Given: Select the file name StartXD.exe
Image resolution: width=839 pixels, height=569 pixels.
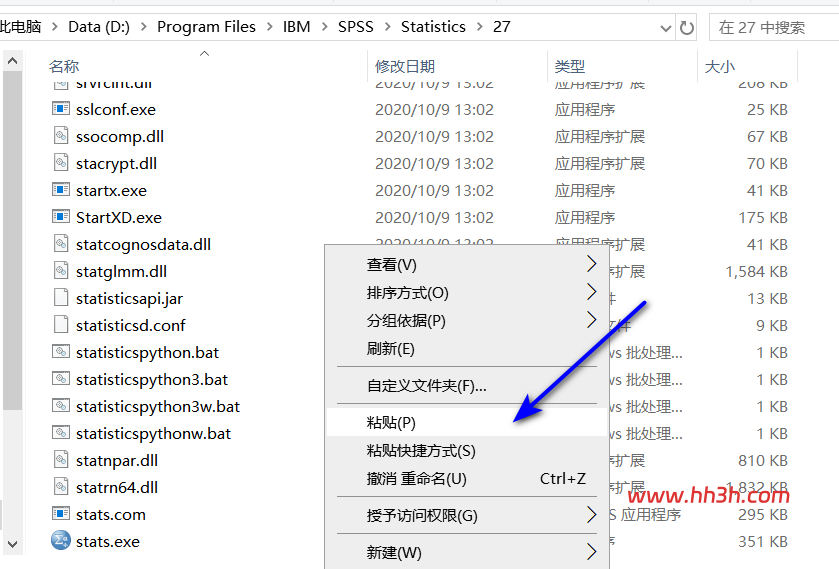Looking at the screenshot, I should pyautogui.click(x=119, y=217).
